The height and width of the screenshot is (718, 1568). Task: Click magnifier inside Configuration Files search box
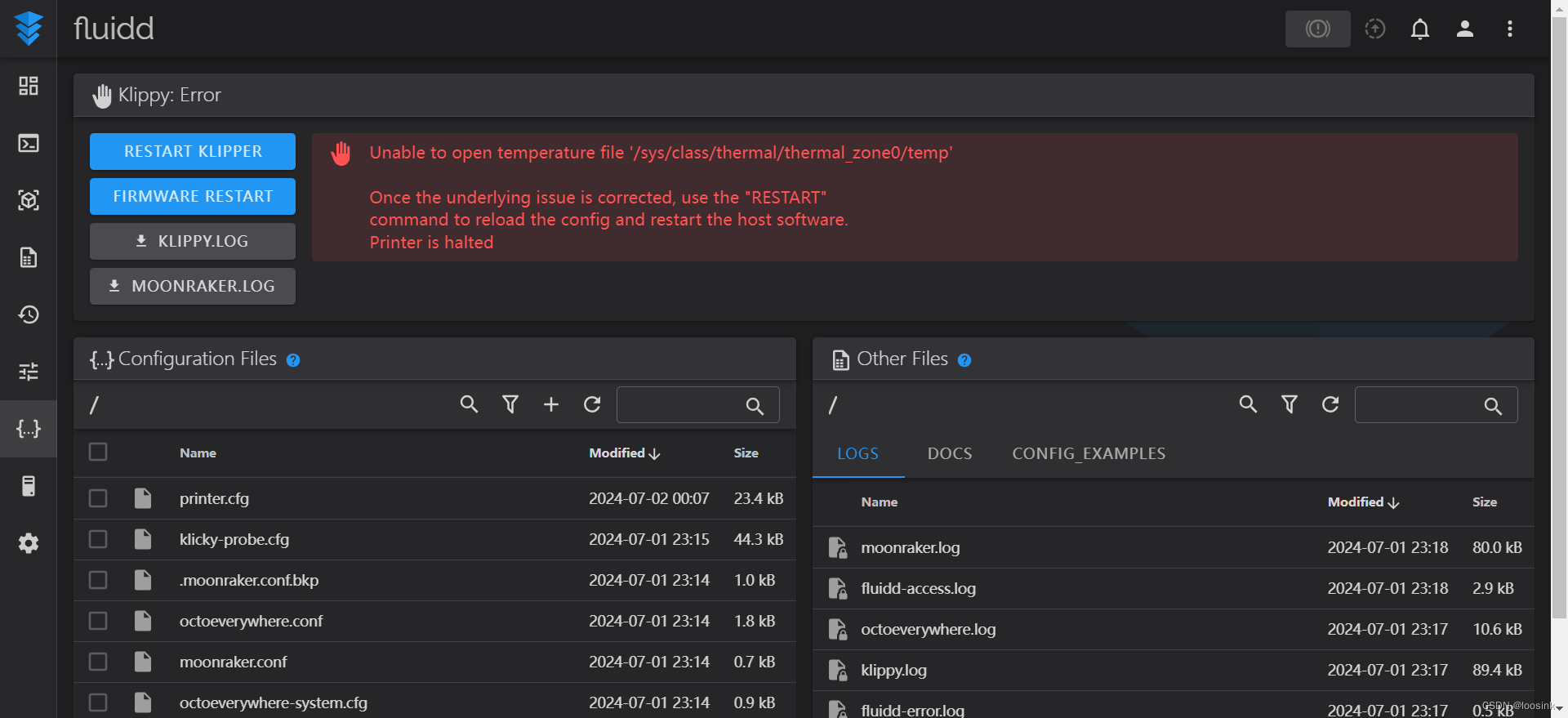click(755, 406)
